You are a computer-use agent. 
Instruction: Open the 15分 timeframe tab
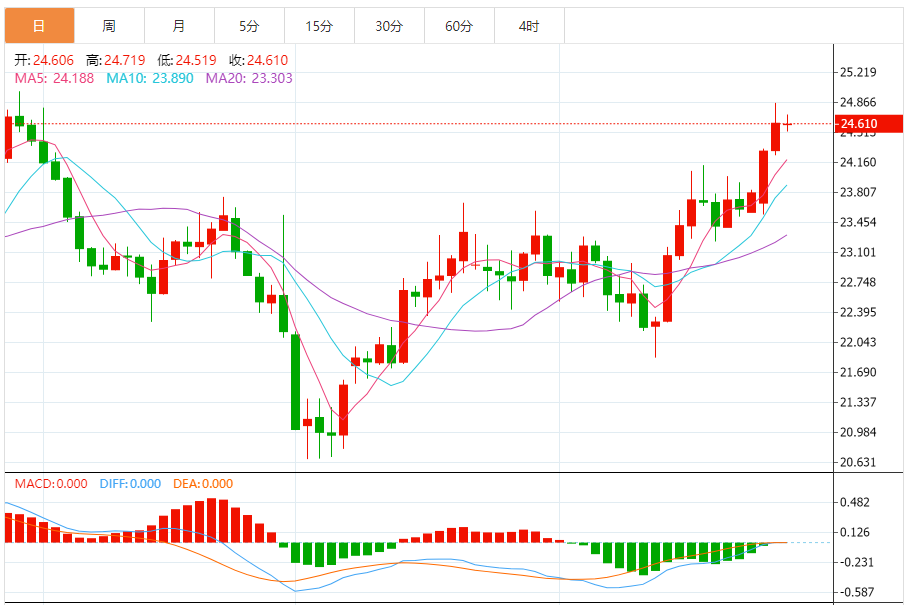tap(319, 26)
